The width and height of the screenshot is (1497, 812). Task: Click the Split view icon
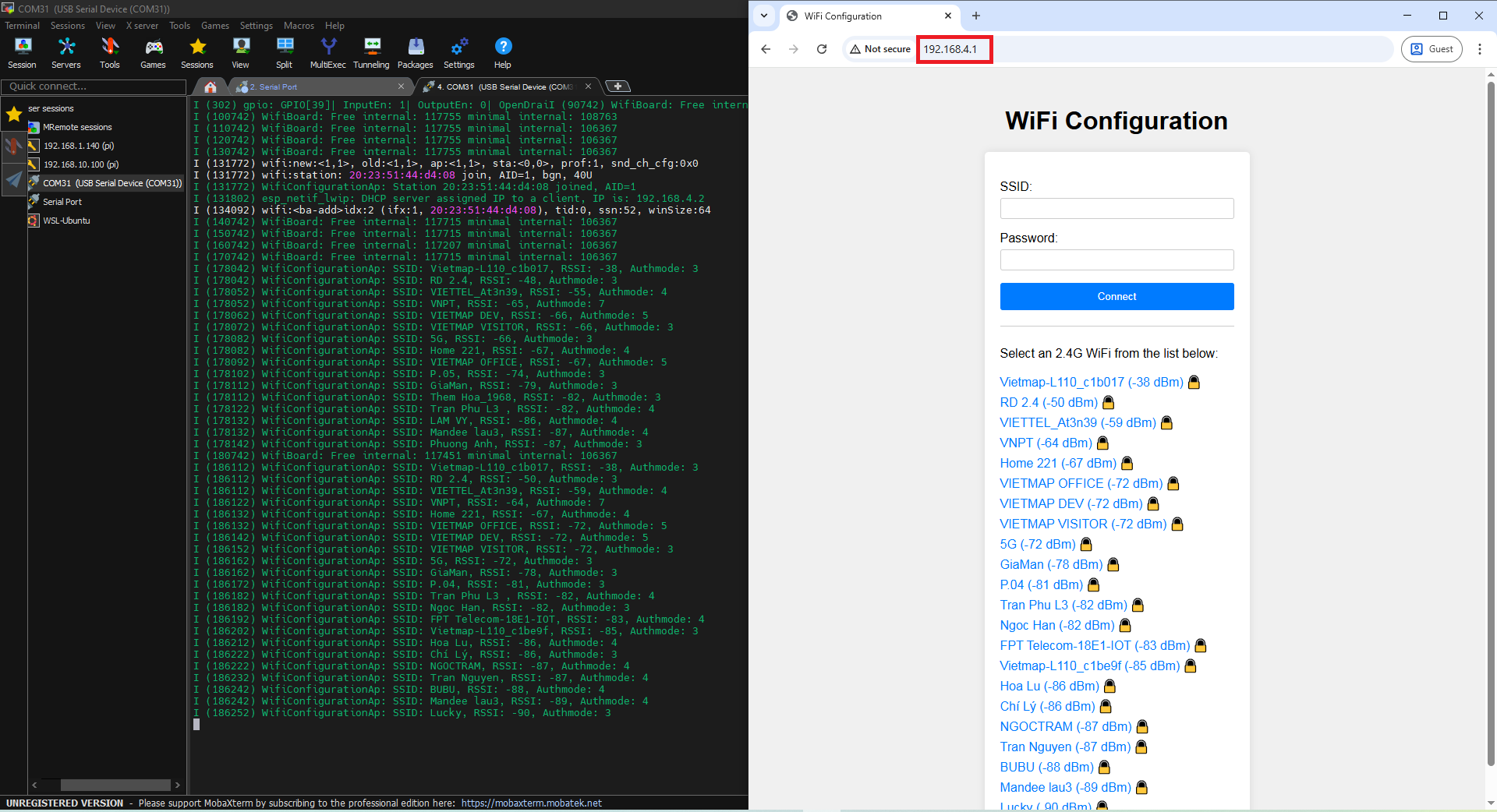coord(285,53)
